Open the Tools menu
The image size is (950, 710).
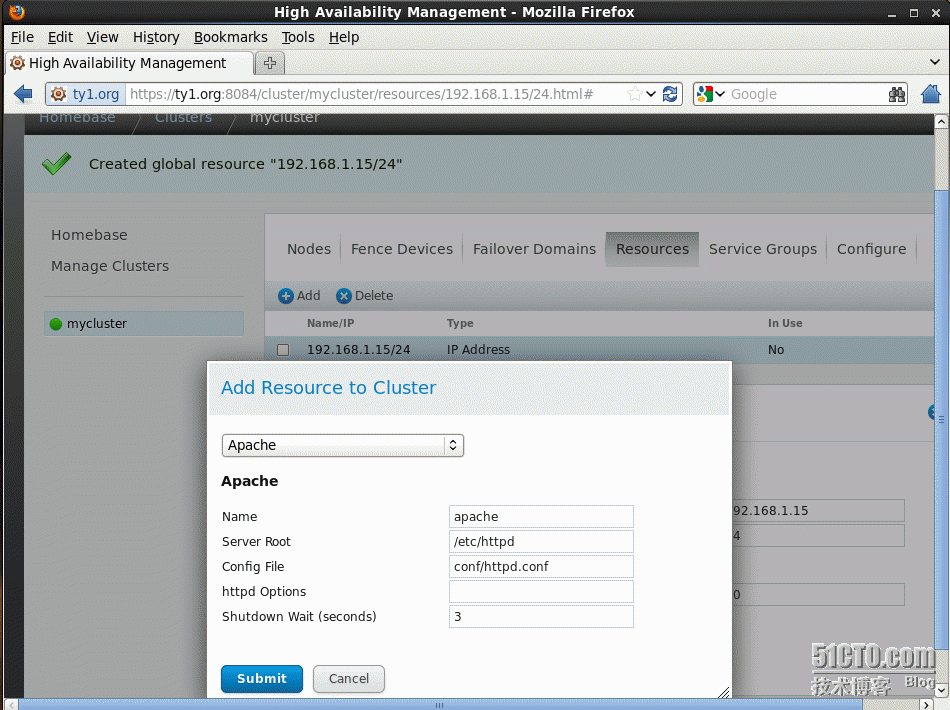(x=297, y=37)
